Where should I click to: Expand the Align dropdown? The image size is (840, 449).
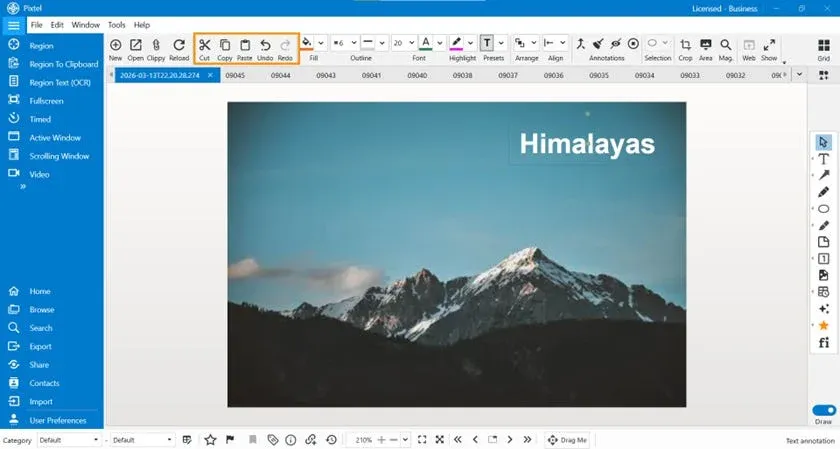(x=562, y=43)
